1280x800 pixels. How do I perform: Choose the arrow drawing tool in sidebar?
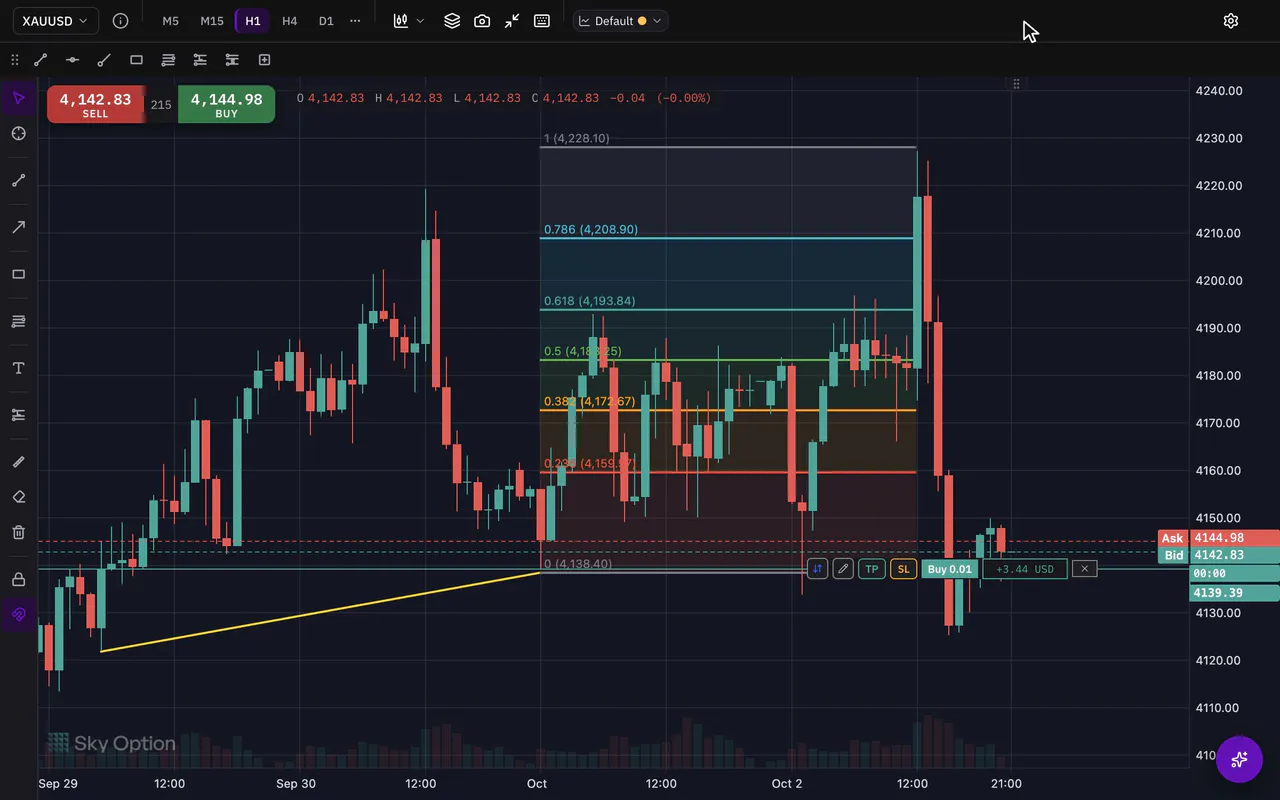[18, 227]
